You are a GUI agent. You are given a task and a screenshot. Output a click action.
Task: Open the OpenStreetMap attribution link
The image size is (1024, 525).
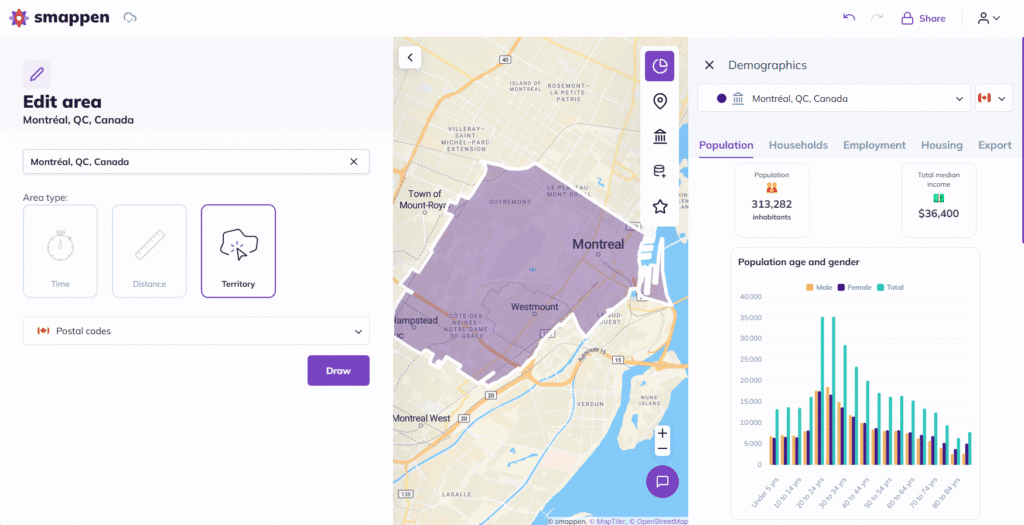[x=658, y=521]
